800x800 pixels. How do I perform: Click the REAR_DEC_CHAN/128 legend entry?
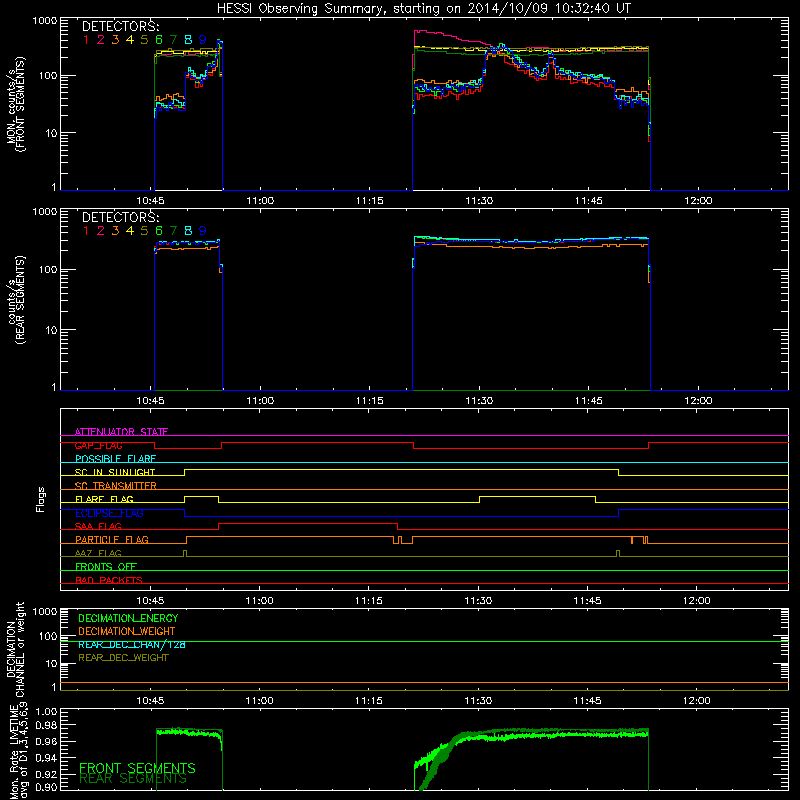pos(132,645)
